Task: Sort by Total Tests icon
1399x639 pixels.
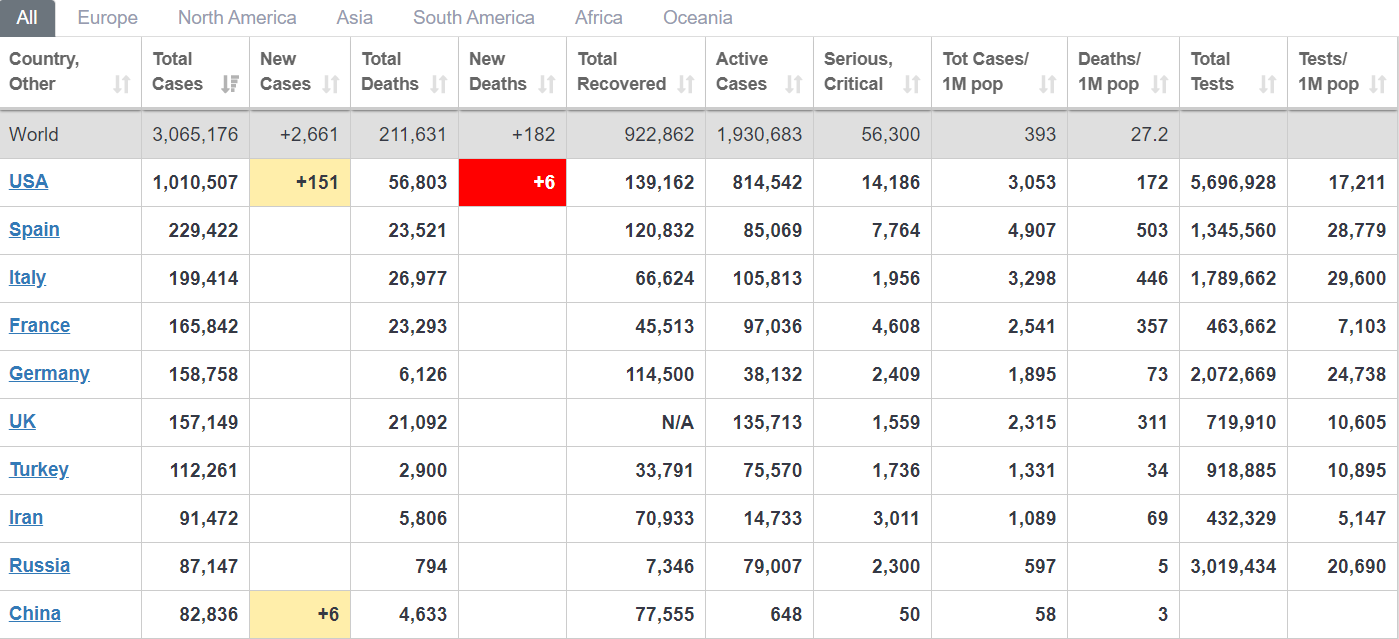Action: (x=1268, y=84)
